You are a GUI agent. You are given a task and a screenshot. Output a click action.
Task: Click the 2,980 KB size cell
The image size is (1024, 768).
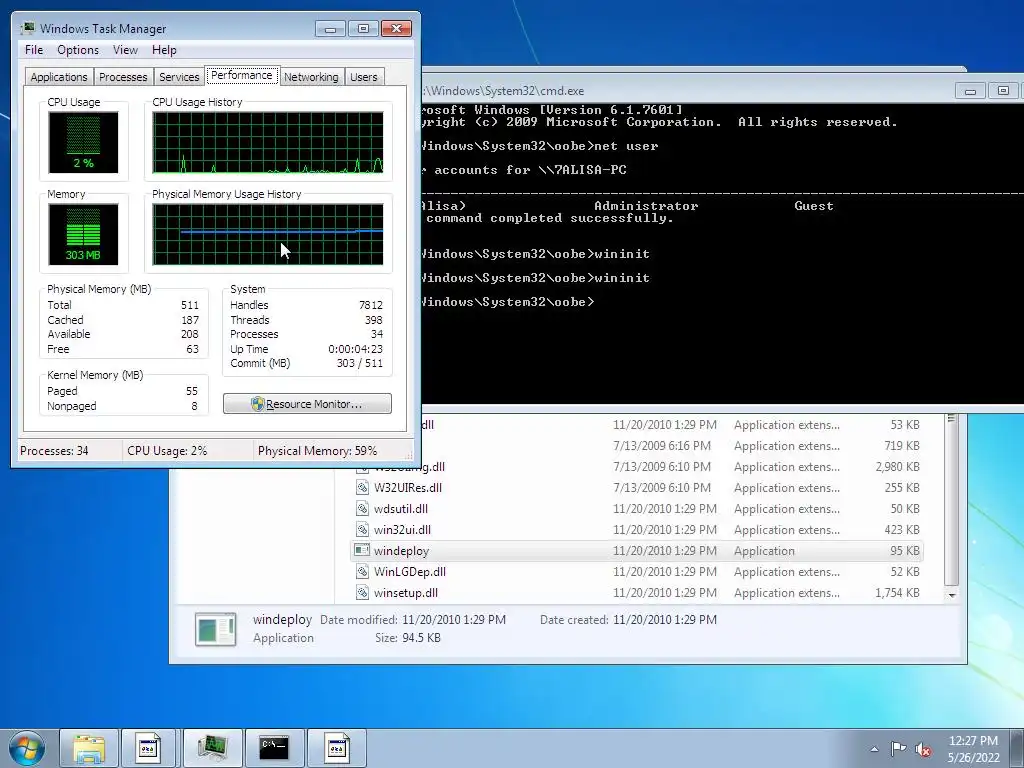point(897,466)
